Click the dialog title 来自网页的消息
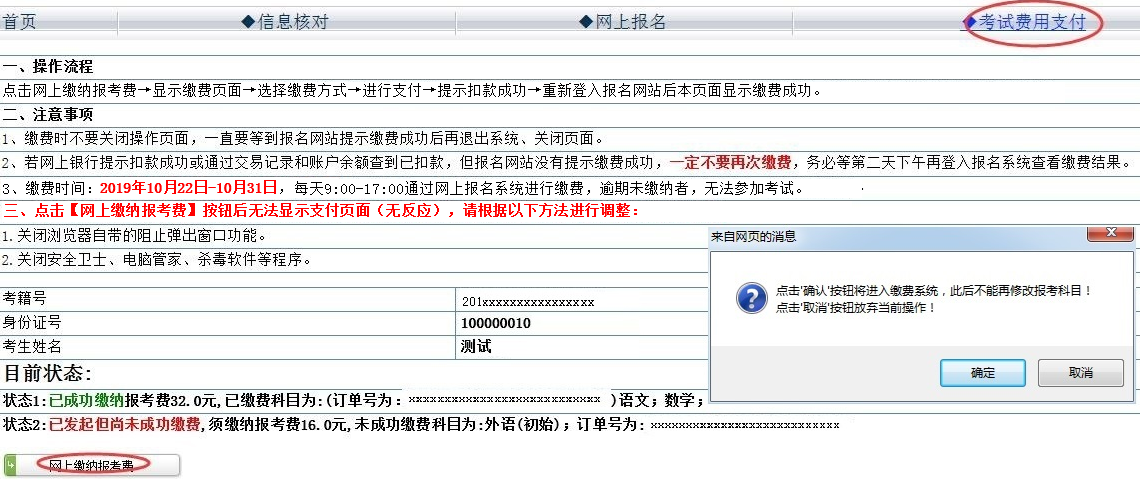 (x=753, y=236)
